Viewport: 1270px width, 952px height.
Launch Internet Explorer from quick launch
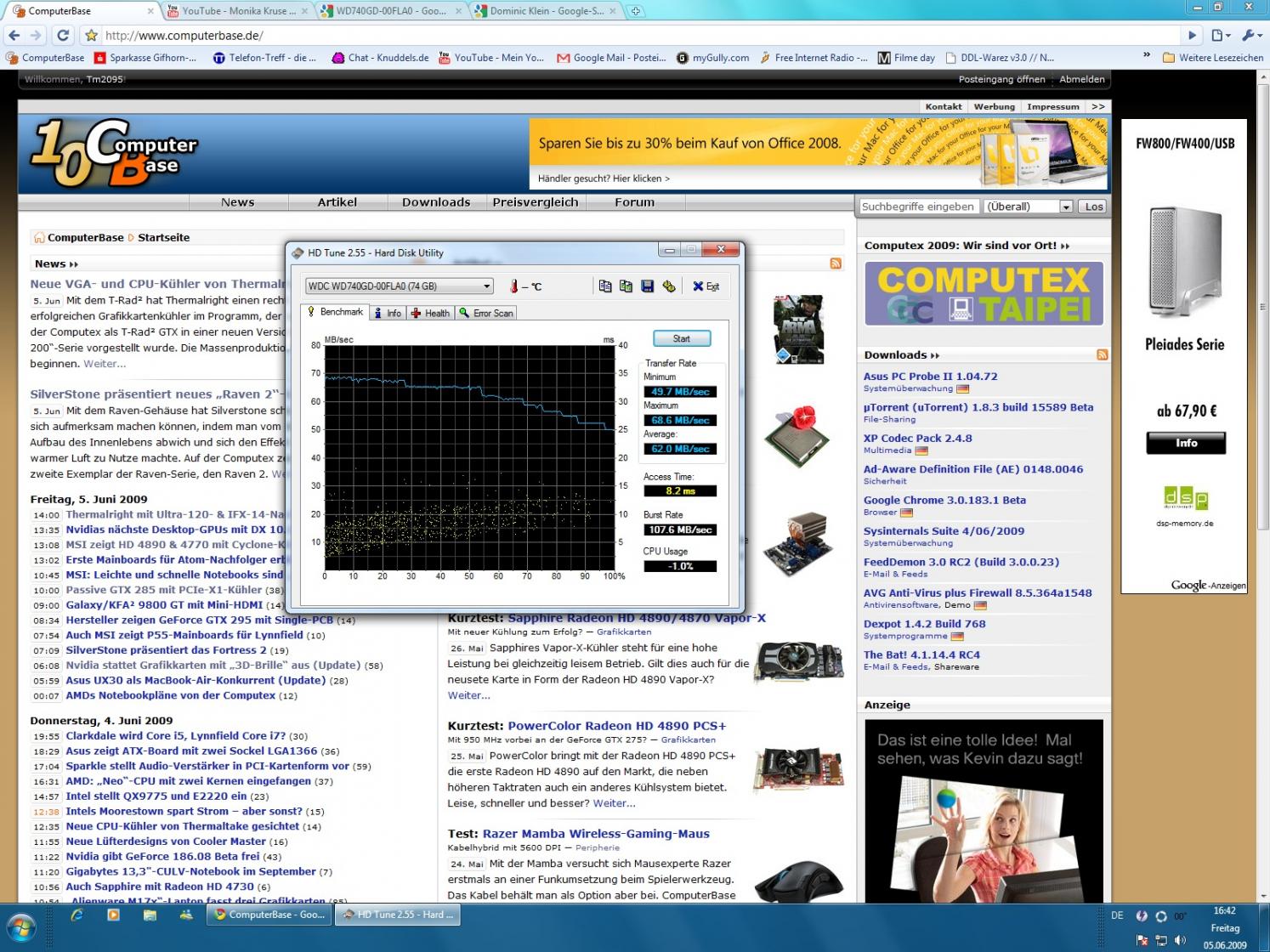[77, 915]
